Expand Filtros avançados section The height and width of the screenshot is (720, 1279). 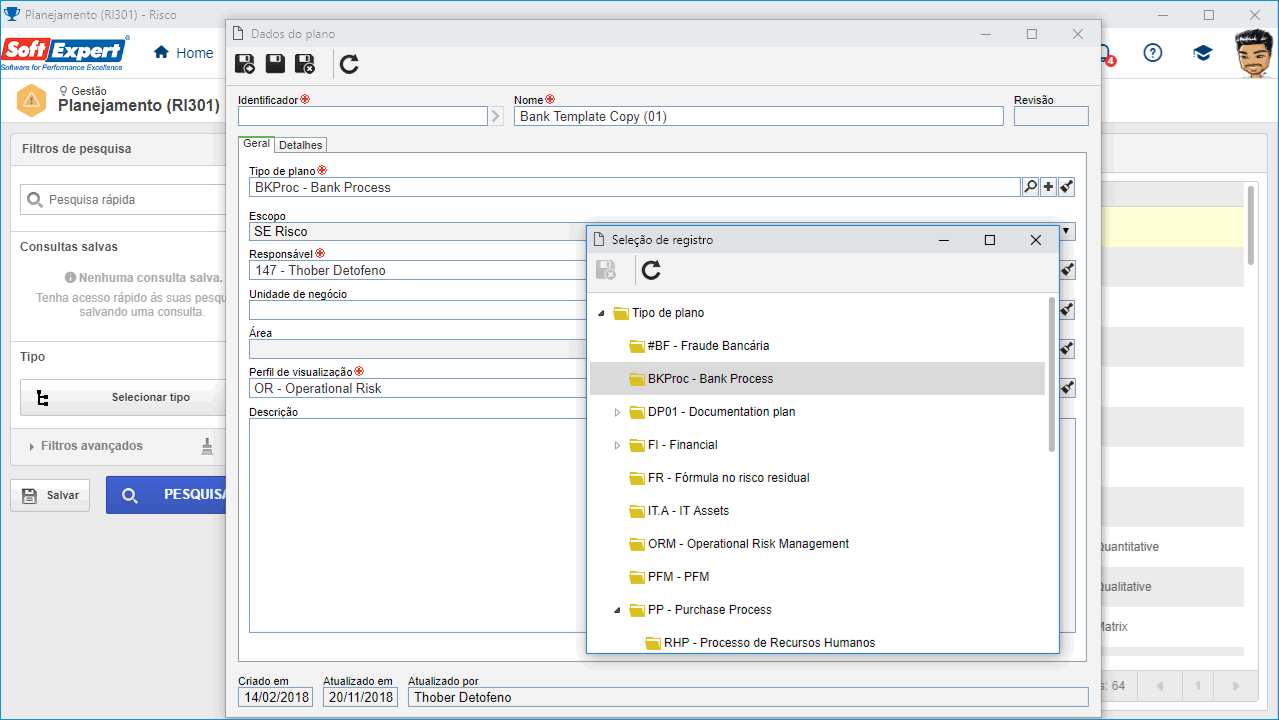click(x=92, y=446)
